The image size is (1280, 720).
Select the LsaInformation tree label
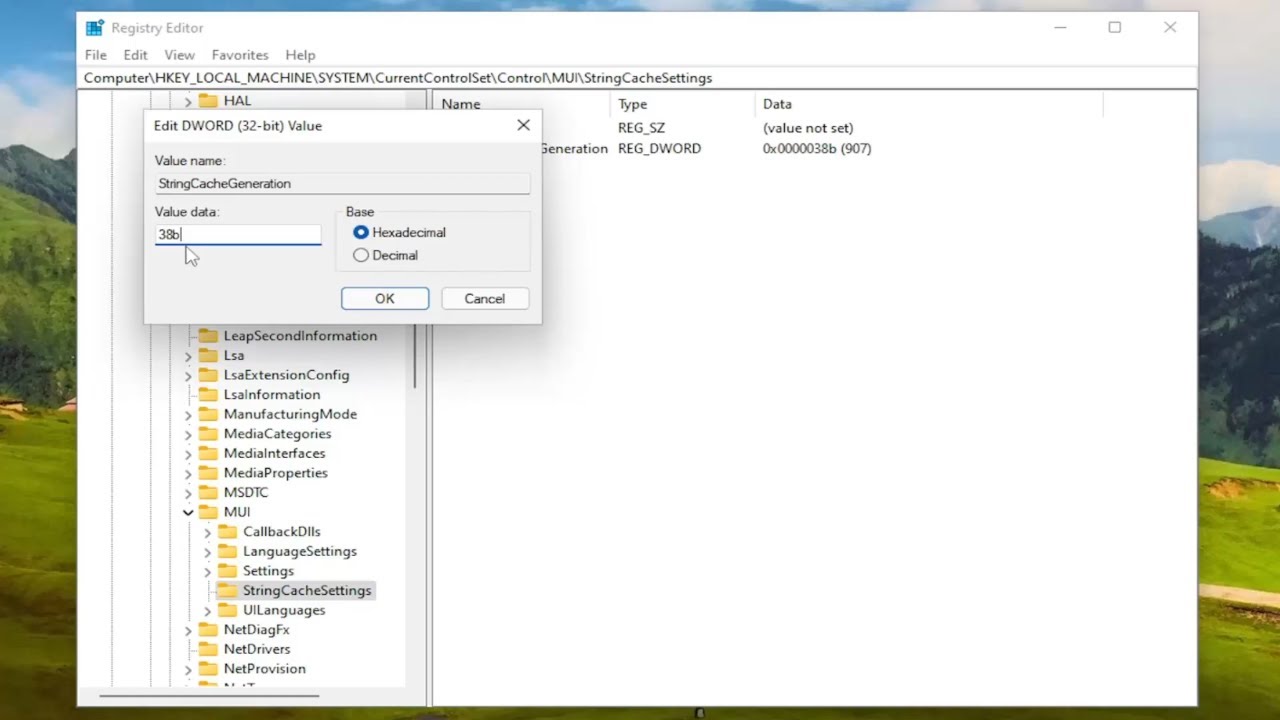(x=272, y=395)
